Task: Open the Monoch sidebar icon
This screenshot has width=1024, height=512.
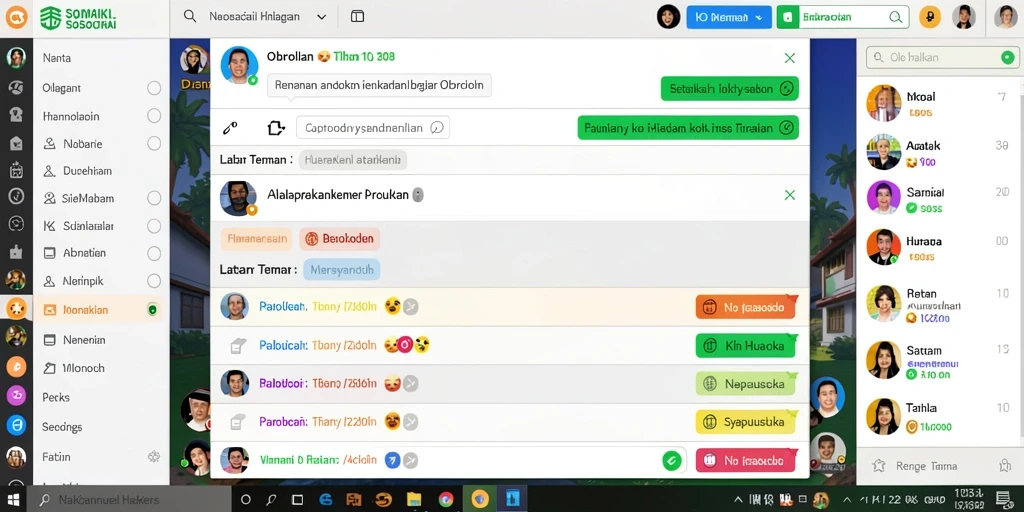Action: tap(50, 368)
